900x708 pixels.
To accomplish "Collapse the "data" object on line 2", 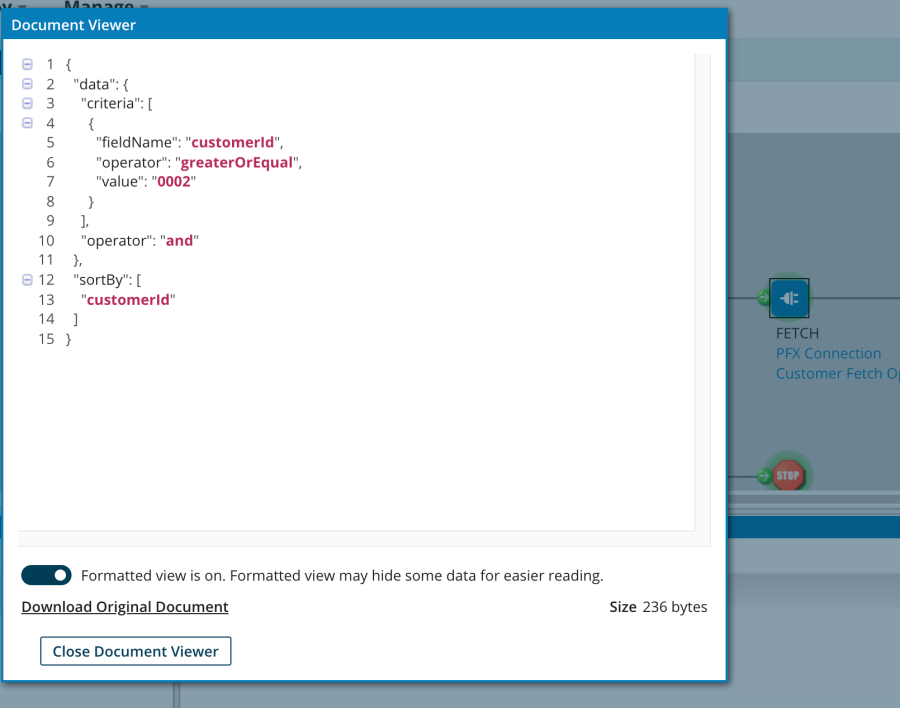I will [27, 84].
